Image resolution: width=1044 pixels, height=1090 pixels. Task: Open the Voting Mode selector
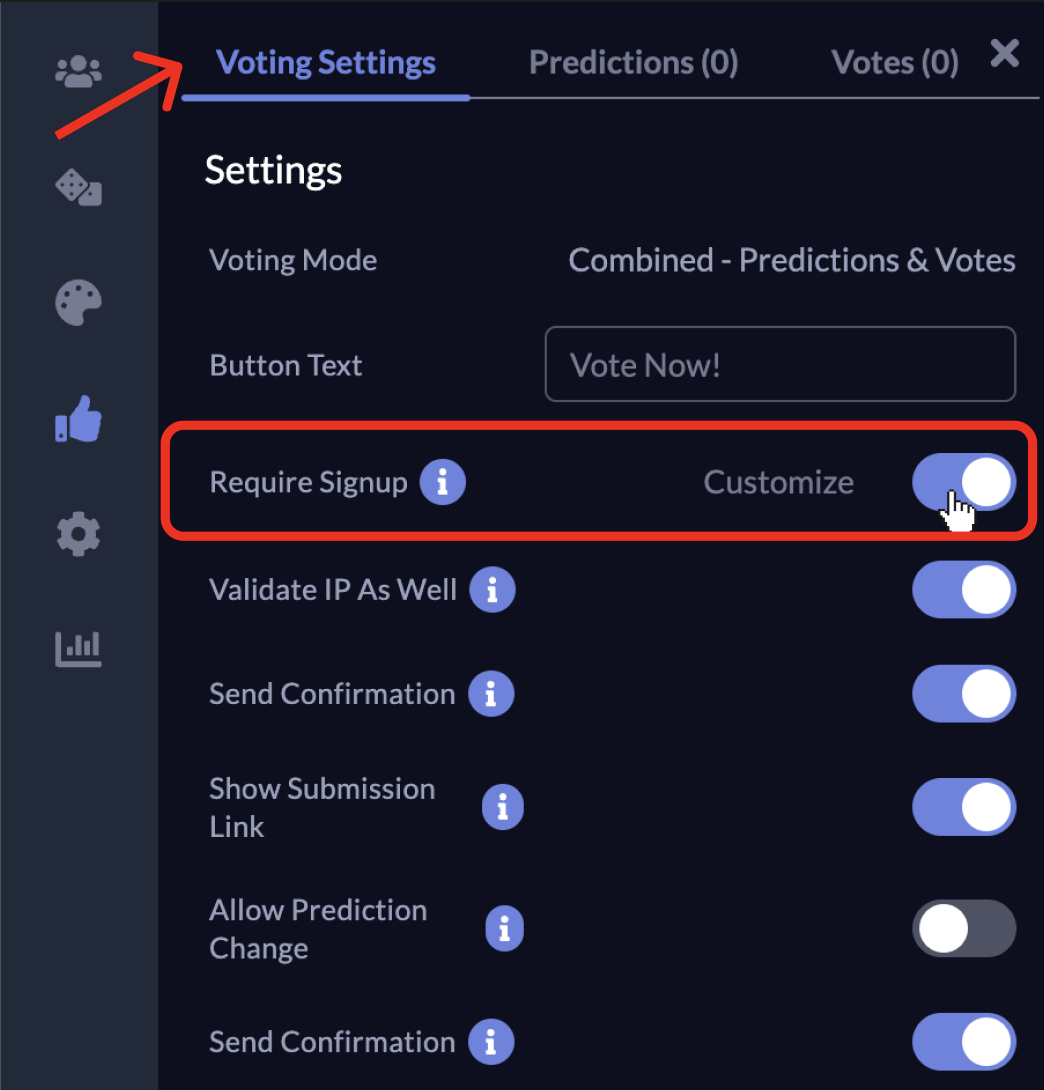click(791, 260)
